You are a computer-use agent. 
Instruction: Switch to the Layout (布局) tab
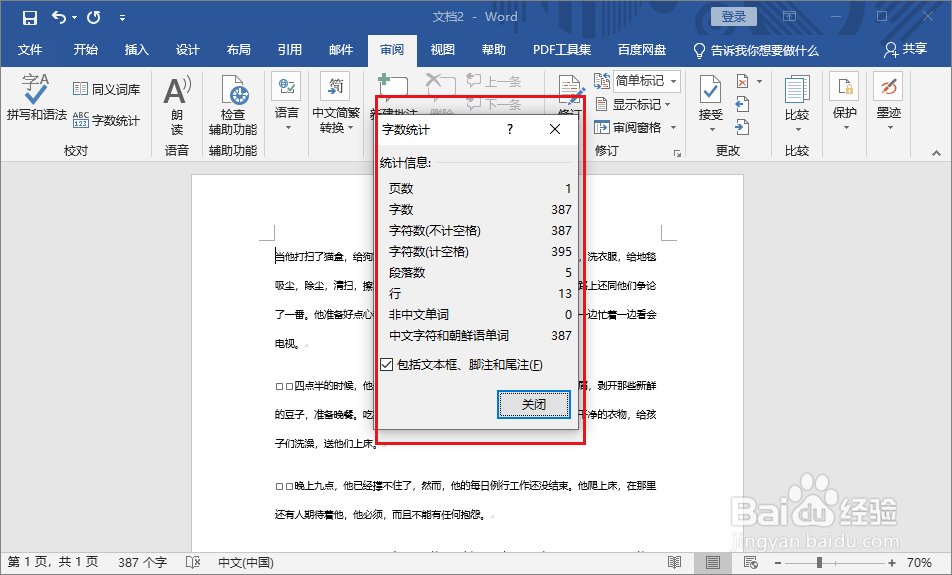point(239,50)
